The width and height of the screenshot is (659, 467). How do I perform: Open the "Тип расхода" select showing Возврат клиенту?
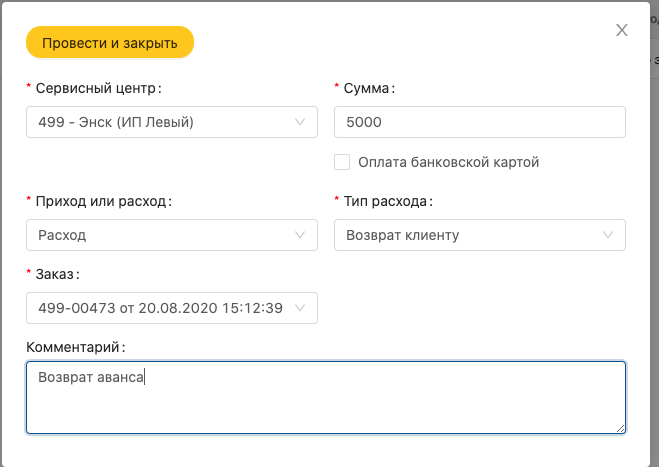tap(470, 235)
